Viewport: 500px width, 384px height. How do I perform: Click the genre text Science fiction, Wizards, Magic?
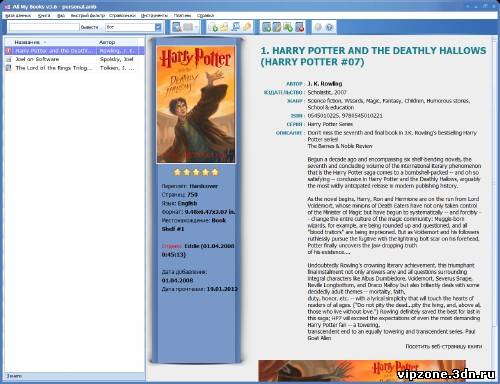(389, 104)
